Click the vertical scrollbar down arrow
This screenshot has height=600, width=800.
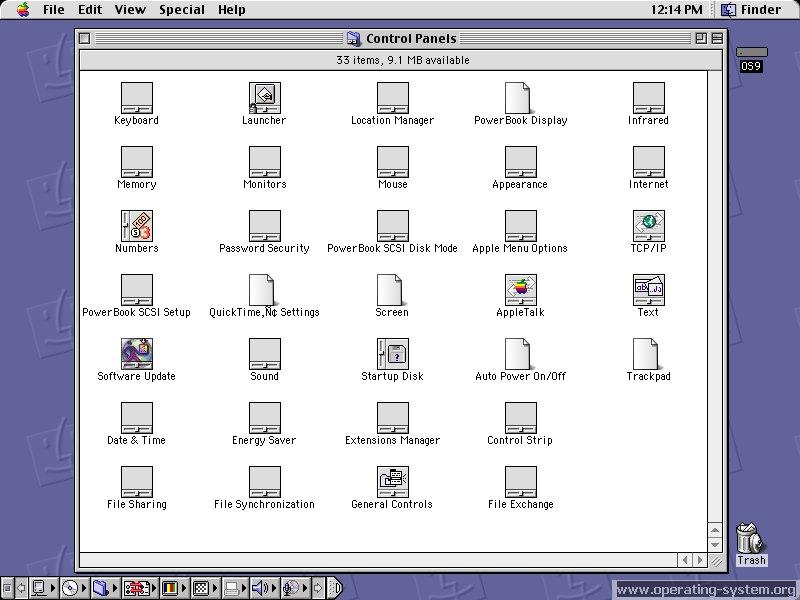tap(715, 545)
